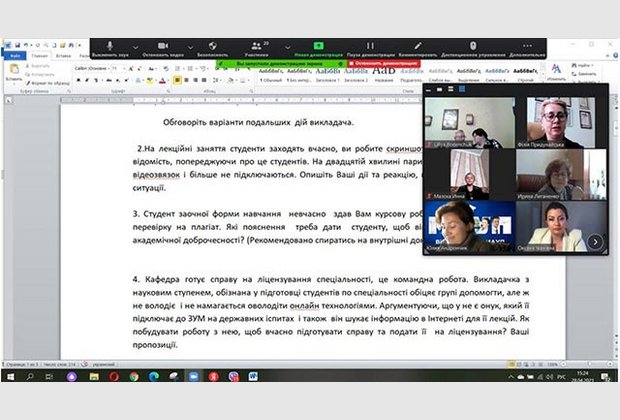The image size is (620, 420).
Task: Open the Word File tab
Action: coord(14,56)
